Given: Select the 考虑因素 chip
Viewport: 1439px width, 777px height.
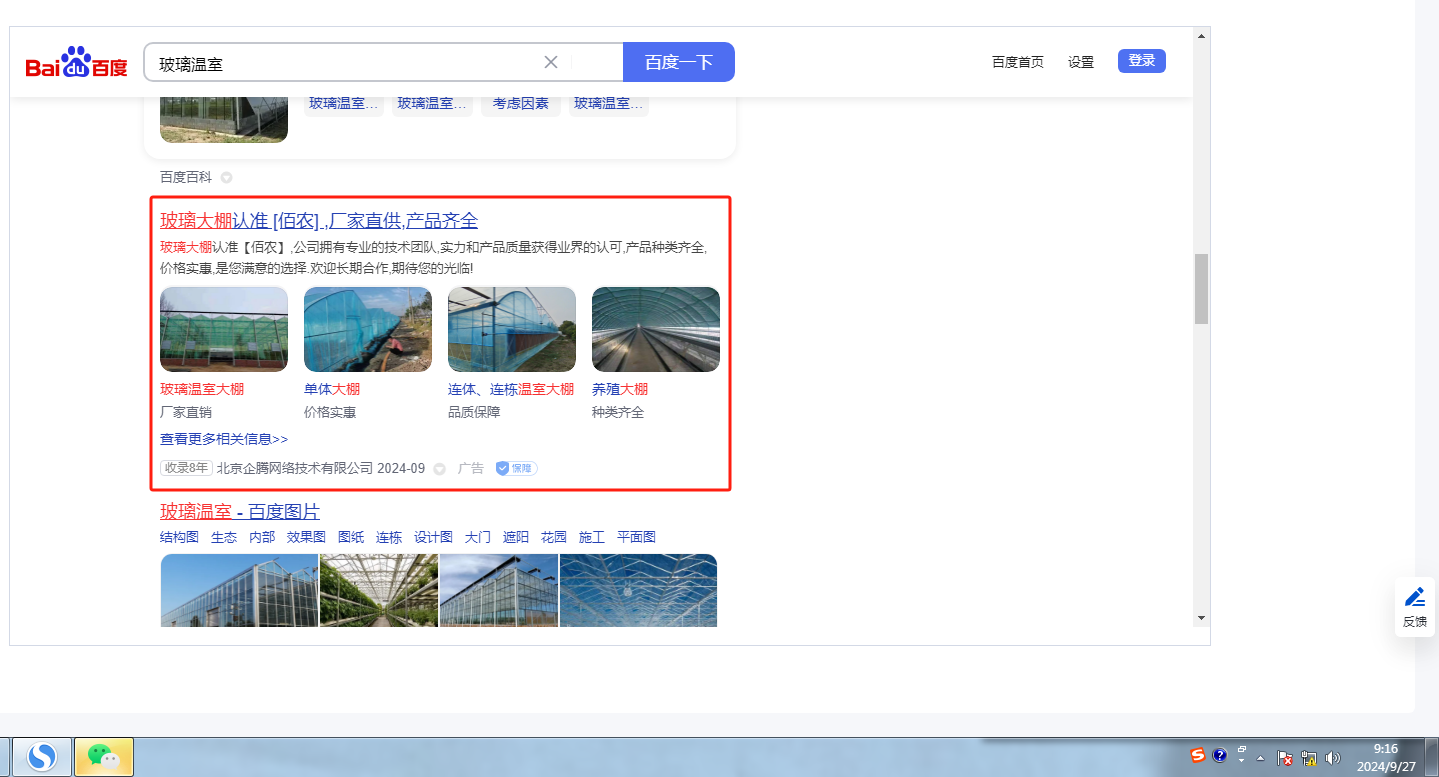Looking at the screenshot, I should click(521, 104).
